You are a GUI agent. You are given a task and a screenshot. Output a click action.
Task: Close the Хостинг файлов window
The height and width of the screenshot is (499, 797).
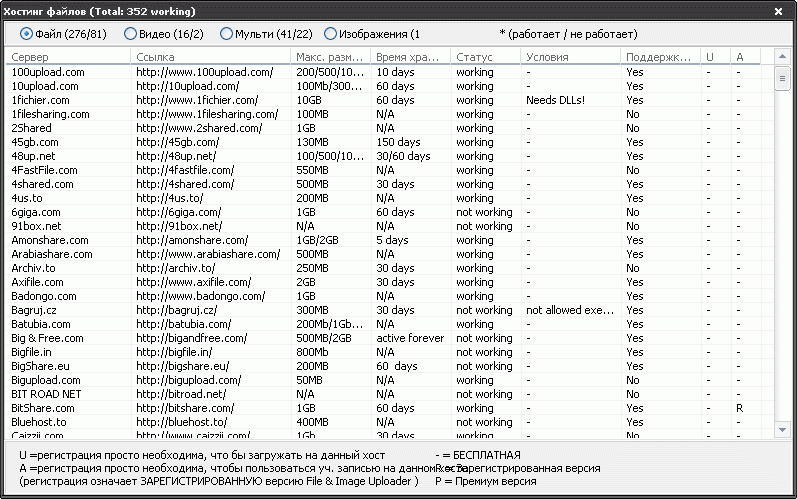[778, 11]
